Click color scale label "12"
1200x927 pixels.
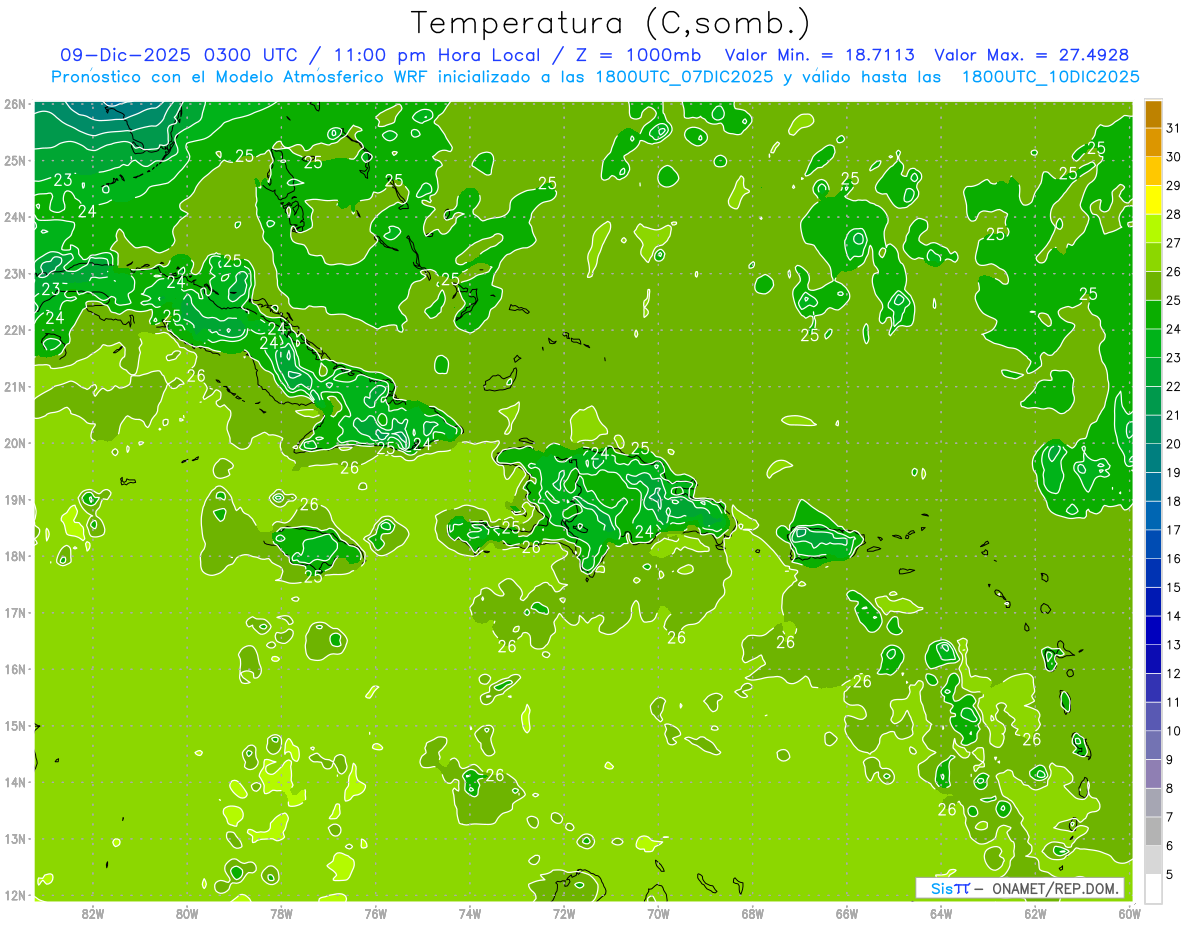1174,673
